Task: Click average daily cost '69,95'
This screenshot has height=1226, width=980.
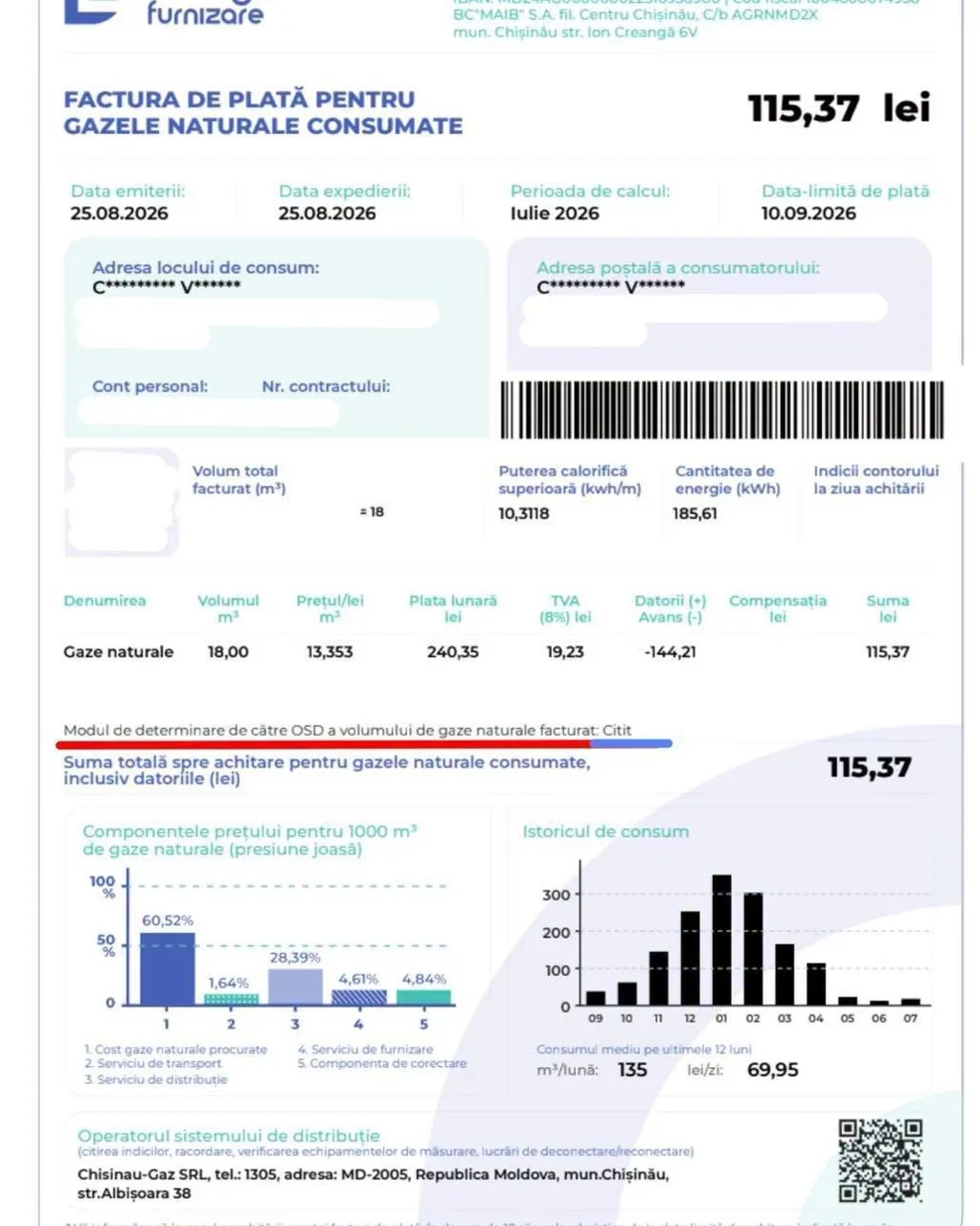Action: tap(772, 1070)
